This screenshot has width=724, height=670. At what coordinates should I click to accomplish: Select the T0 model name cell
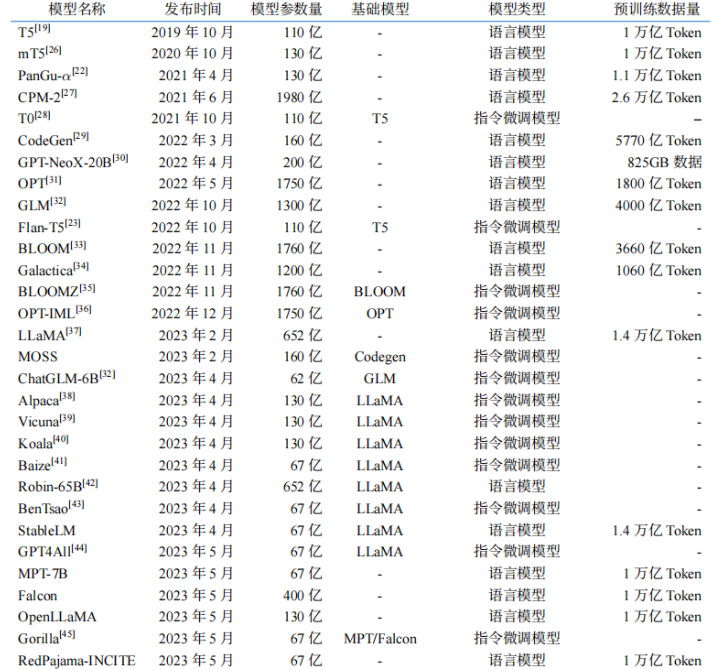coord(34,118)
